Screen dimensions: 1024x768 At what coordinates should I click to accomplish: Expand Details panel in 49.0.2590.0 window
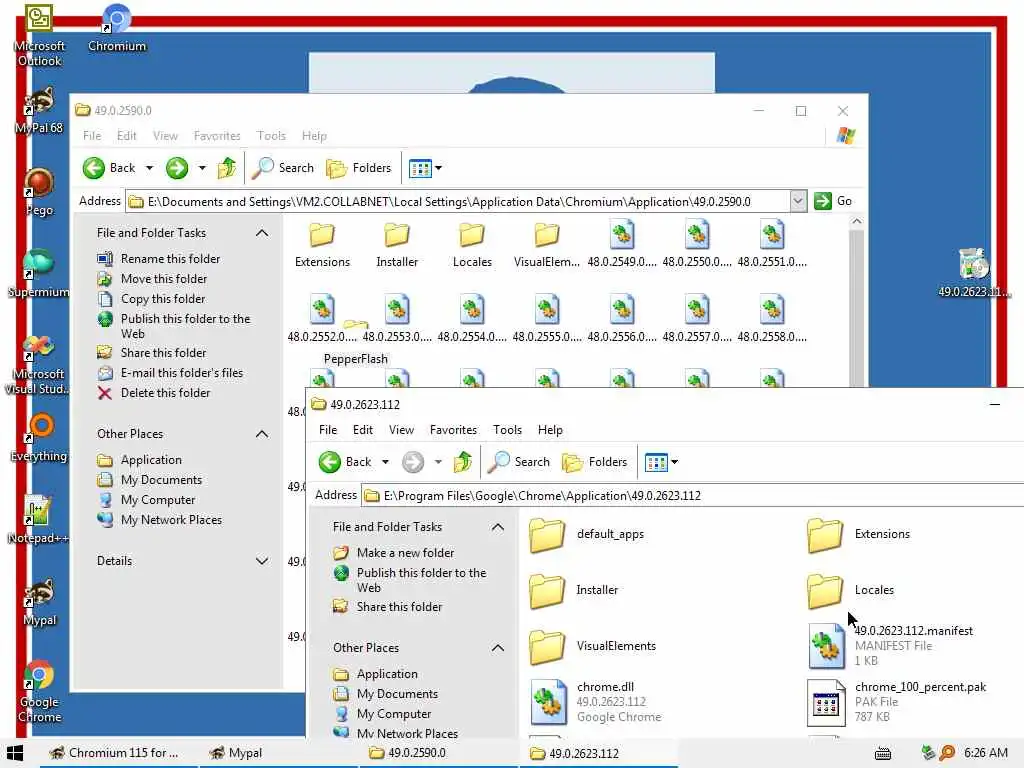pos(262,561)
